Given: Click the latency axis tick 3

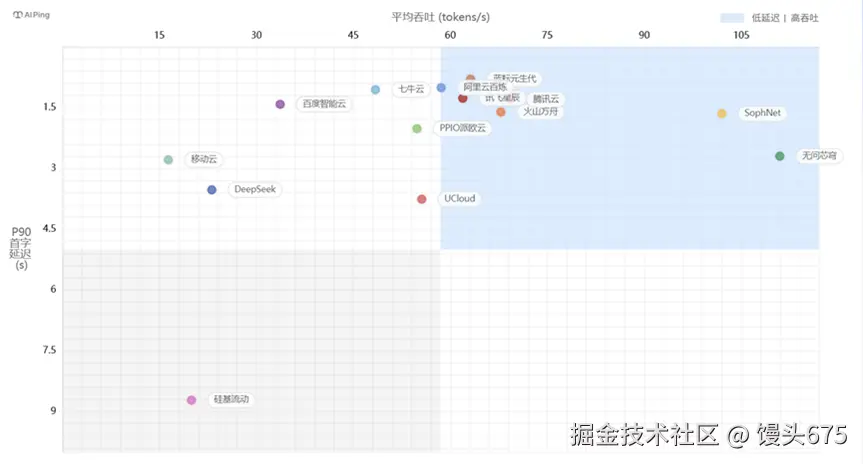Looking at the screenshot, I should point(53,167).
